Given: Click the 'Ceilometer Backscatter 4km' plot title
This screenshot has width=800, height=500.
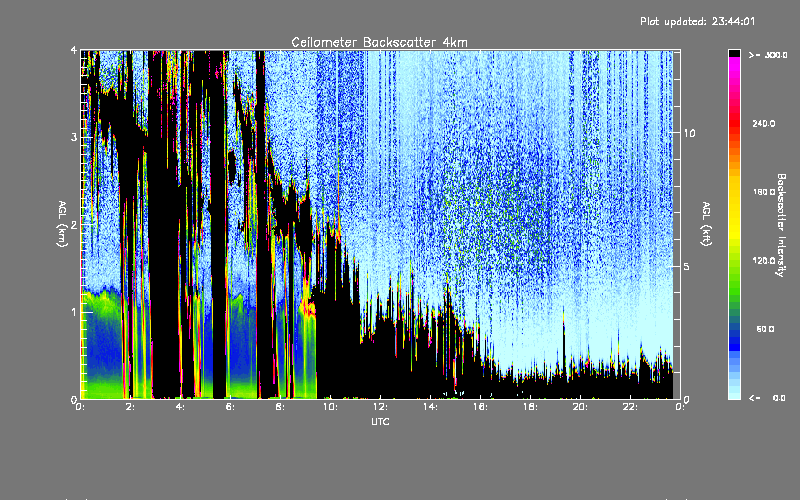Looking at the screenshot, I should 379,42.
